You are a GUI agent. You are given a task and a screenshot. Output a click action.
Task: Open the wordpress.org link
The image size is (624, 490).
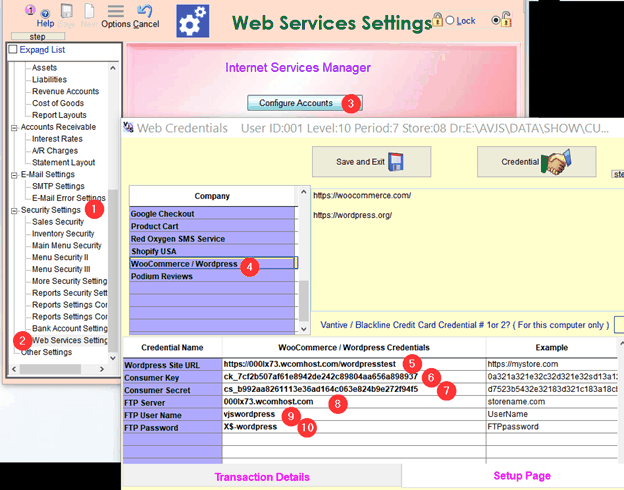click(352, 215)
